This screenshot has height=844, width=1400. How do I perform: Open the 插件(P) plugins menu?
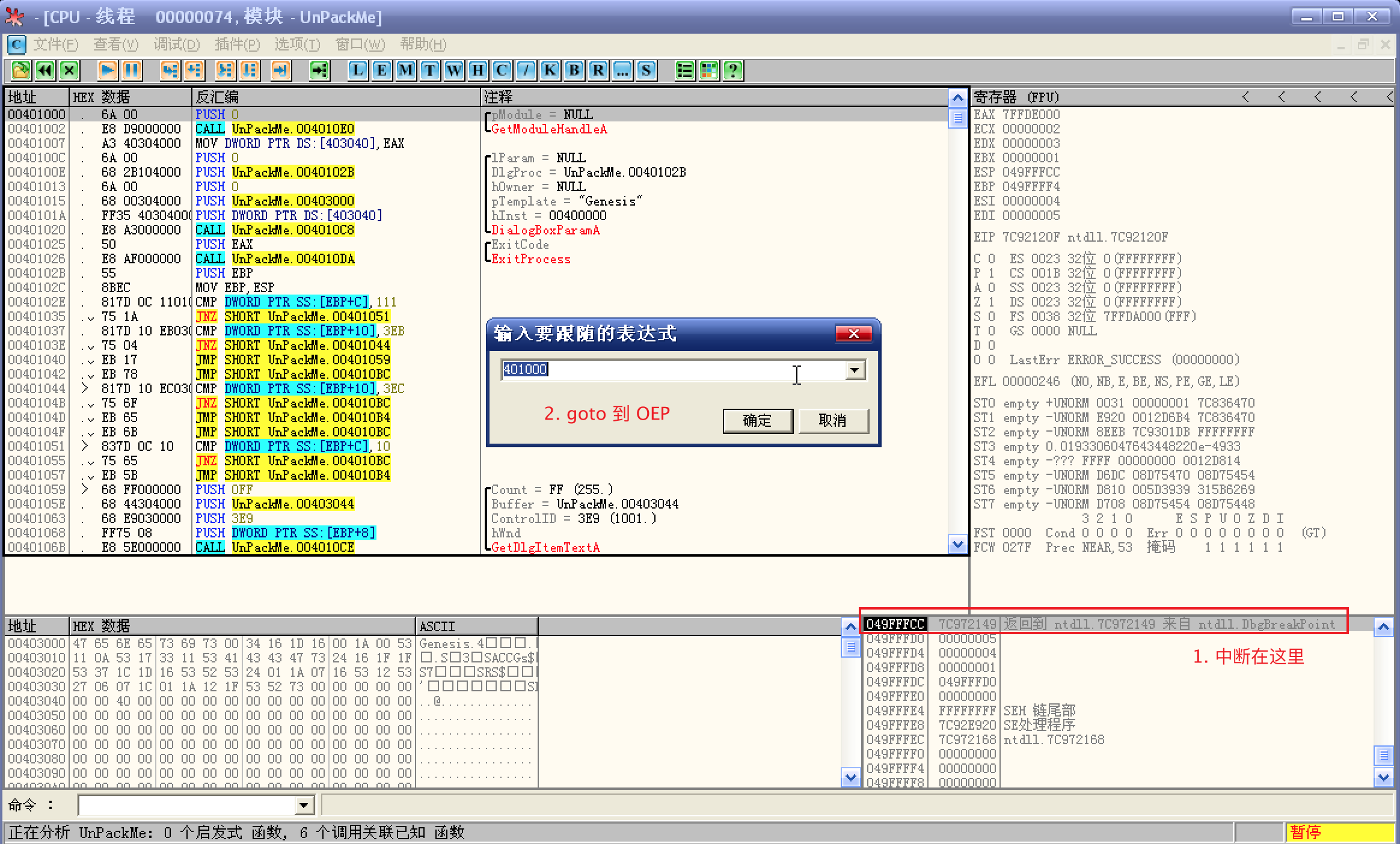click(237, 44)
